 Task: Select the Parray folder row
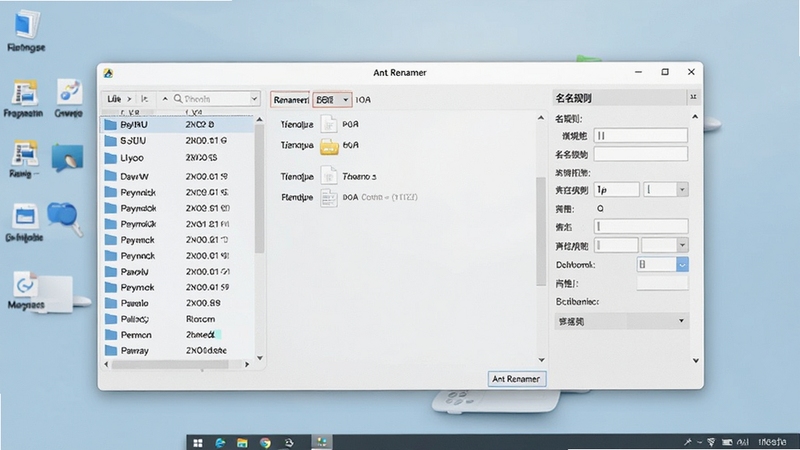(177, 351)
